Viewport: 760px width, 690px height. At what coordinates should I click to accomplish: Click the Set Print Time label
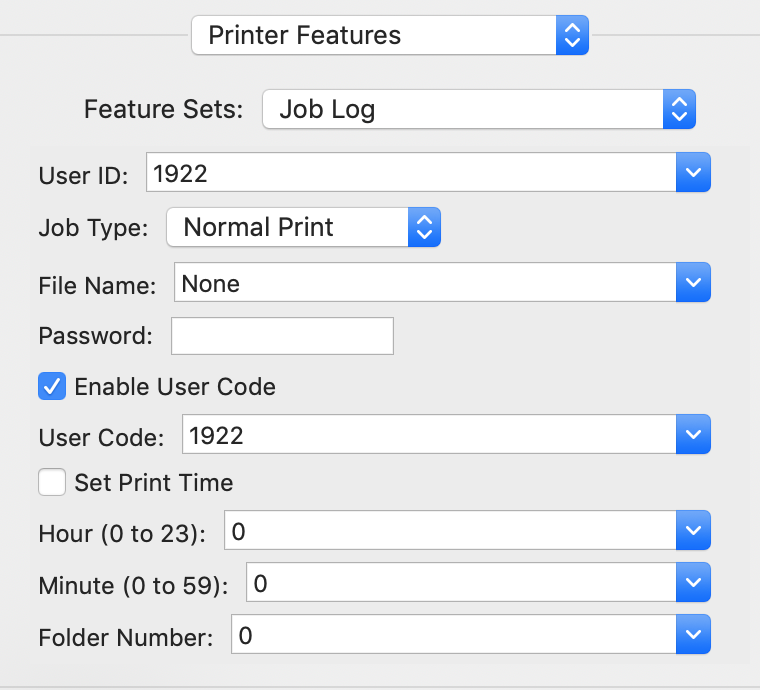(x=154, y=483)
